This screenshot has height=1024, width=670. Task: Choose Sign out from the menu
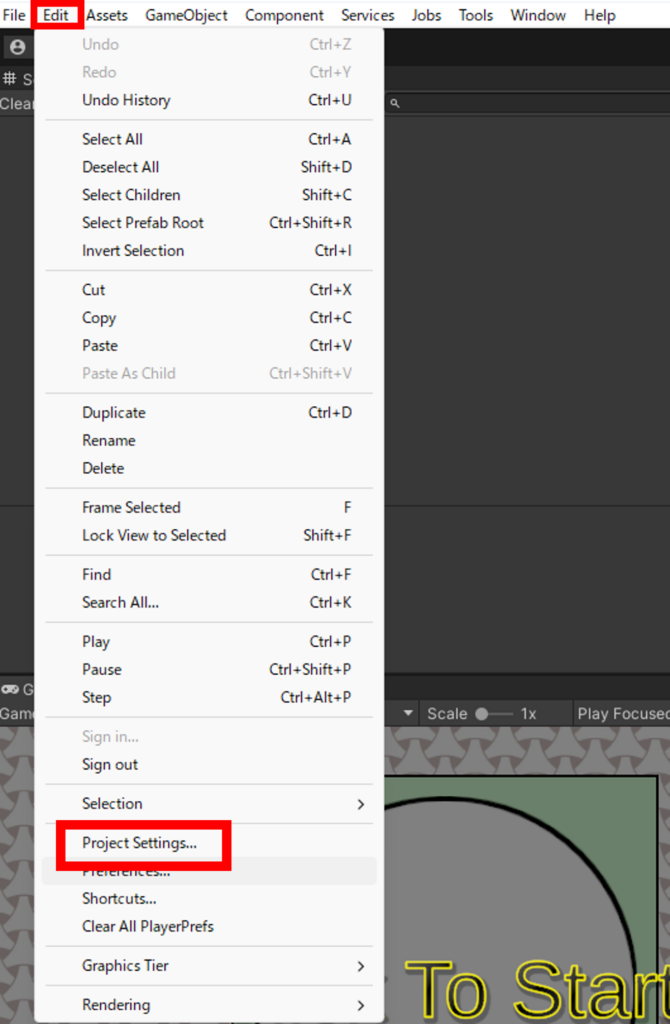[110, 765]
